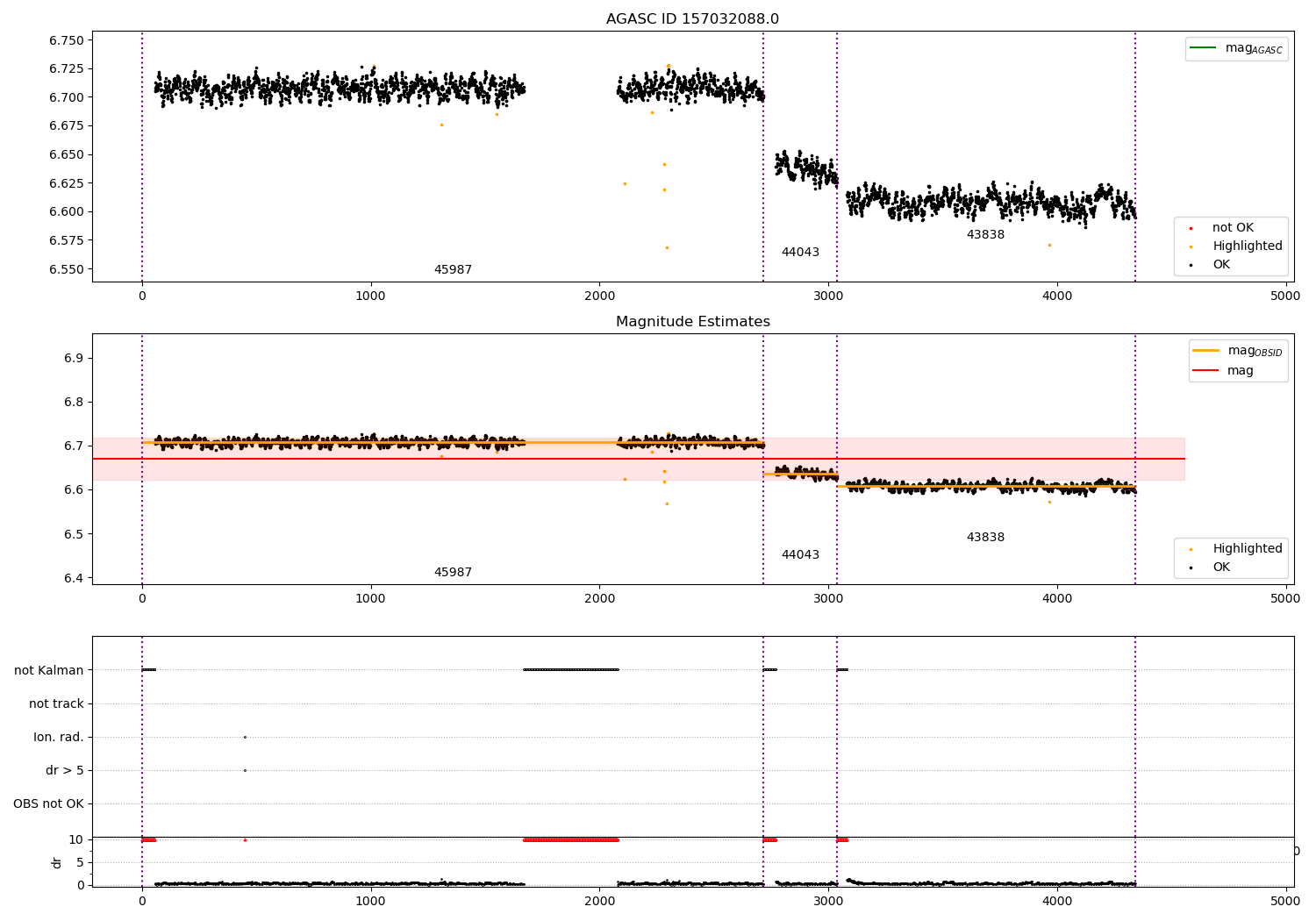This screenshot has width=1316, height=921.
Task: Click the green mag AGASC legend line
Action: 1202,47
